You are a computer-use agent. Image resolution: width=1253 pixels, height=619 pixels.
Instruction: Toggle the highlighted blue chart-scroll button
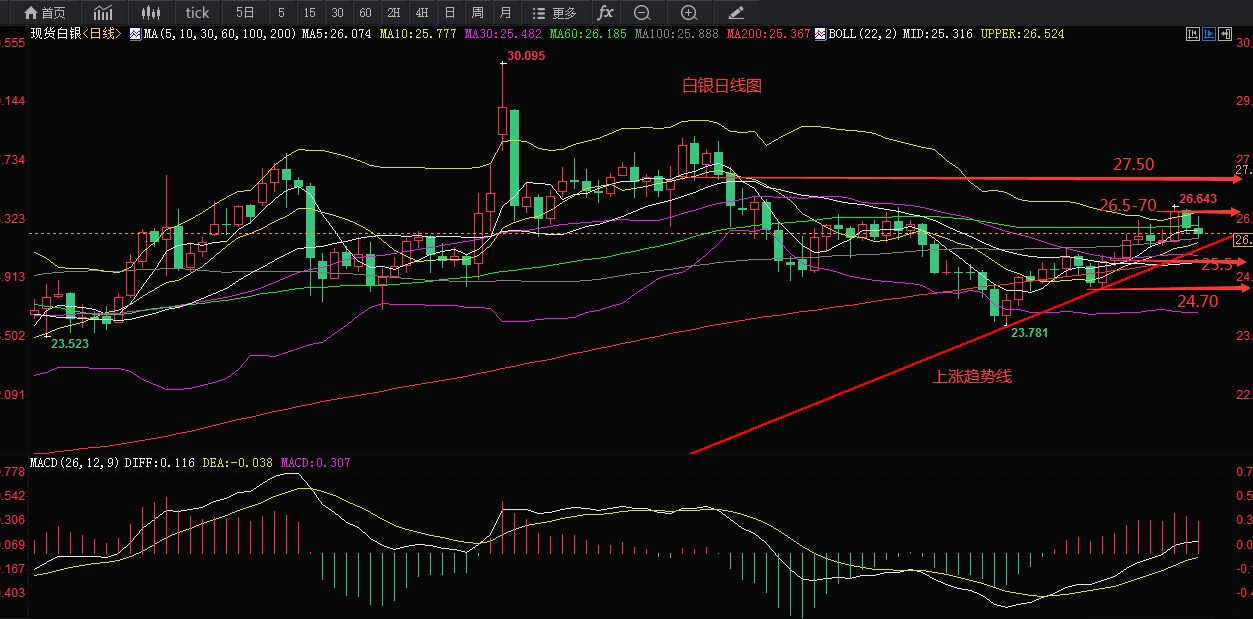pyautogui.click(x=1208, y=33)
